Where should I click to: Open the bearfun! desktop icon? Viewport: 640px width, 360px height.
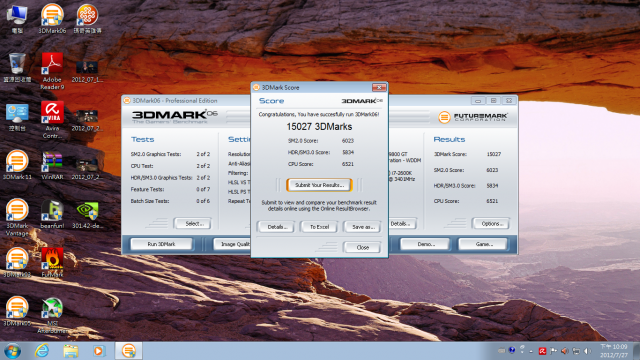click(52, 214)
